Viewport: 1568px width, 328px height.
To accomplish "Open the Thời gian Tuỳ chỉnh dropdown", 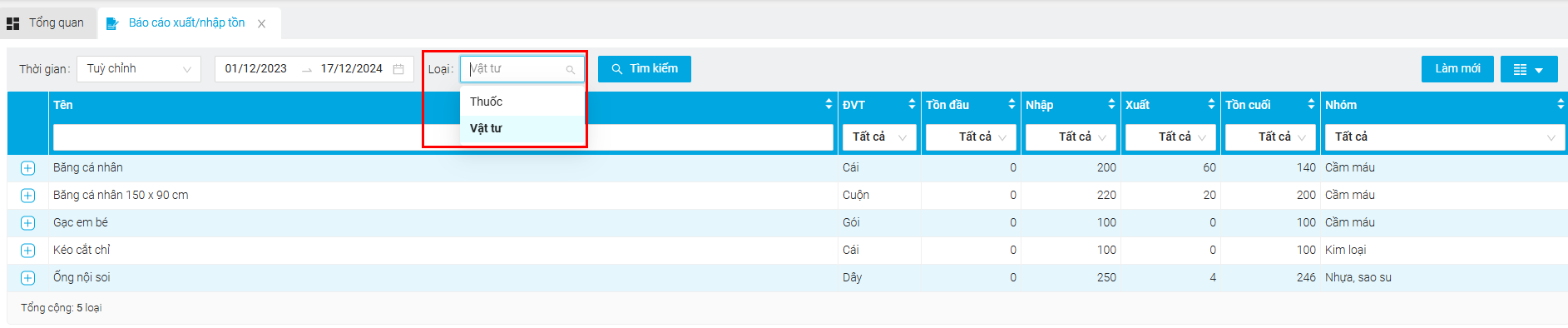I will coord(139,69).
